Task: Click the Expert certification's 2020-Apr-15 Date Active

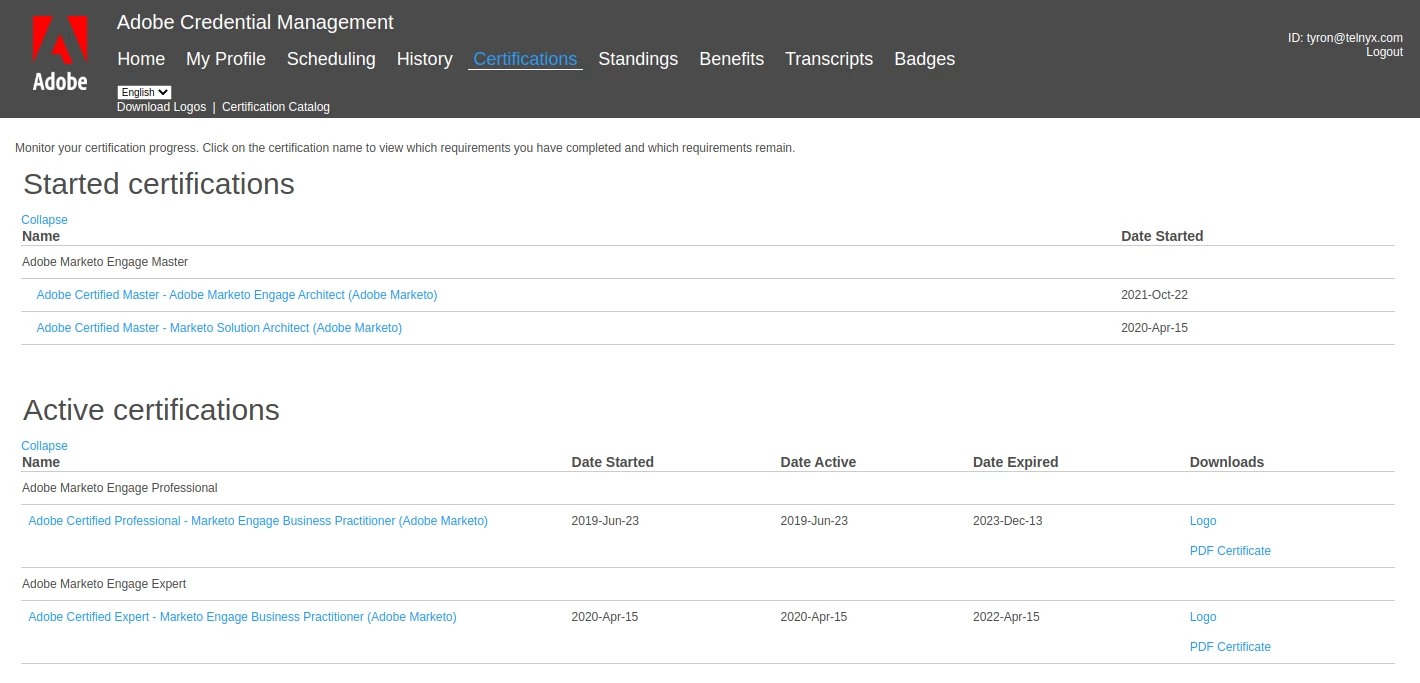Action: point(814,617)
